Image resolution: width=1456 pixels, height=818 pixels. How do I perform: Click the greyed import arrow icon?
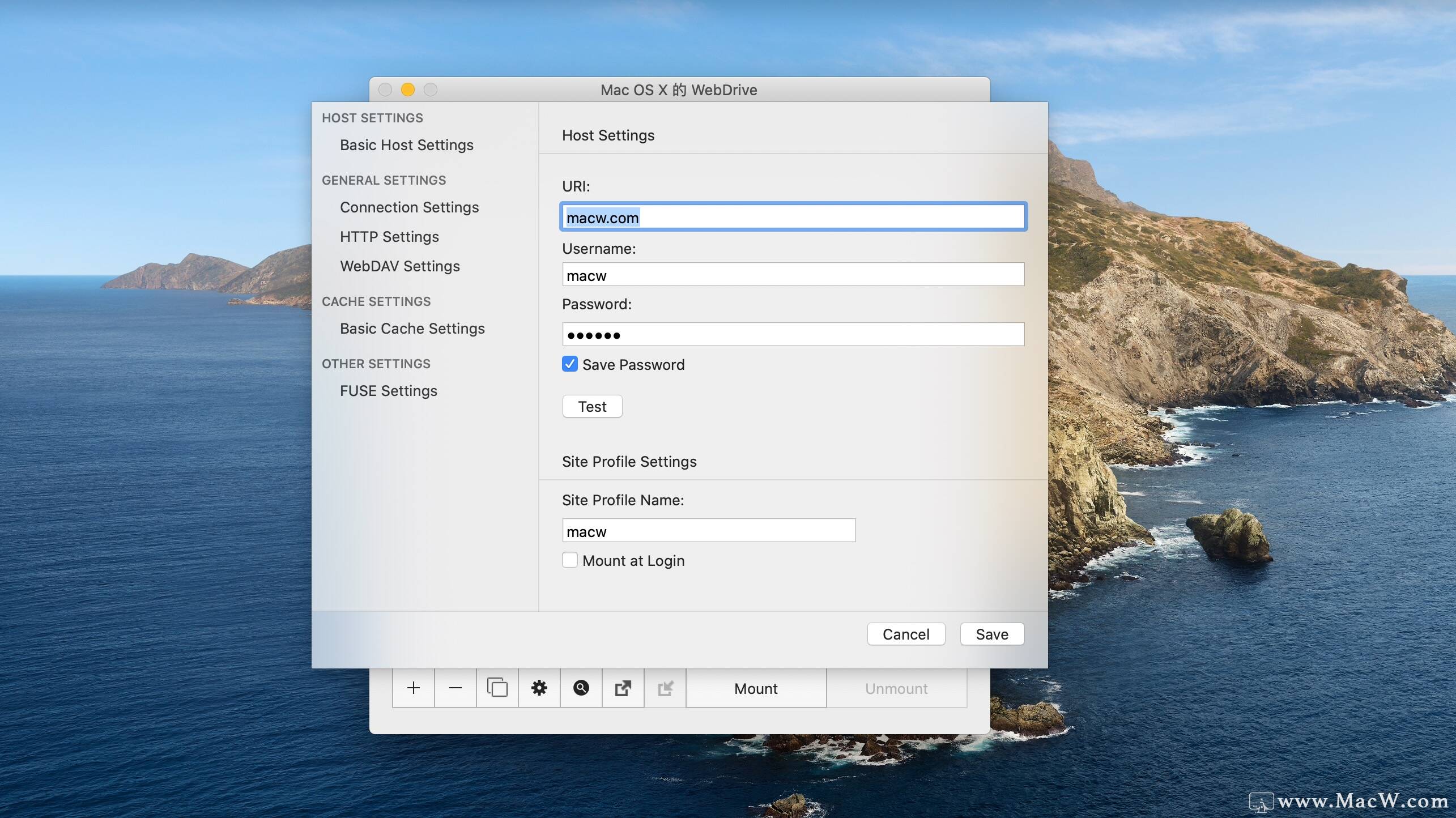[x=665, y=688]
